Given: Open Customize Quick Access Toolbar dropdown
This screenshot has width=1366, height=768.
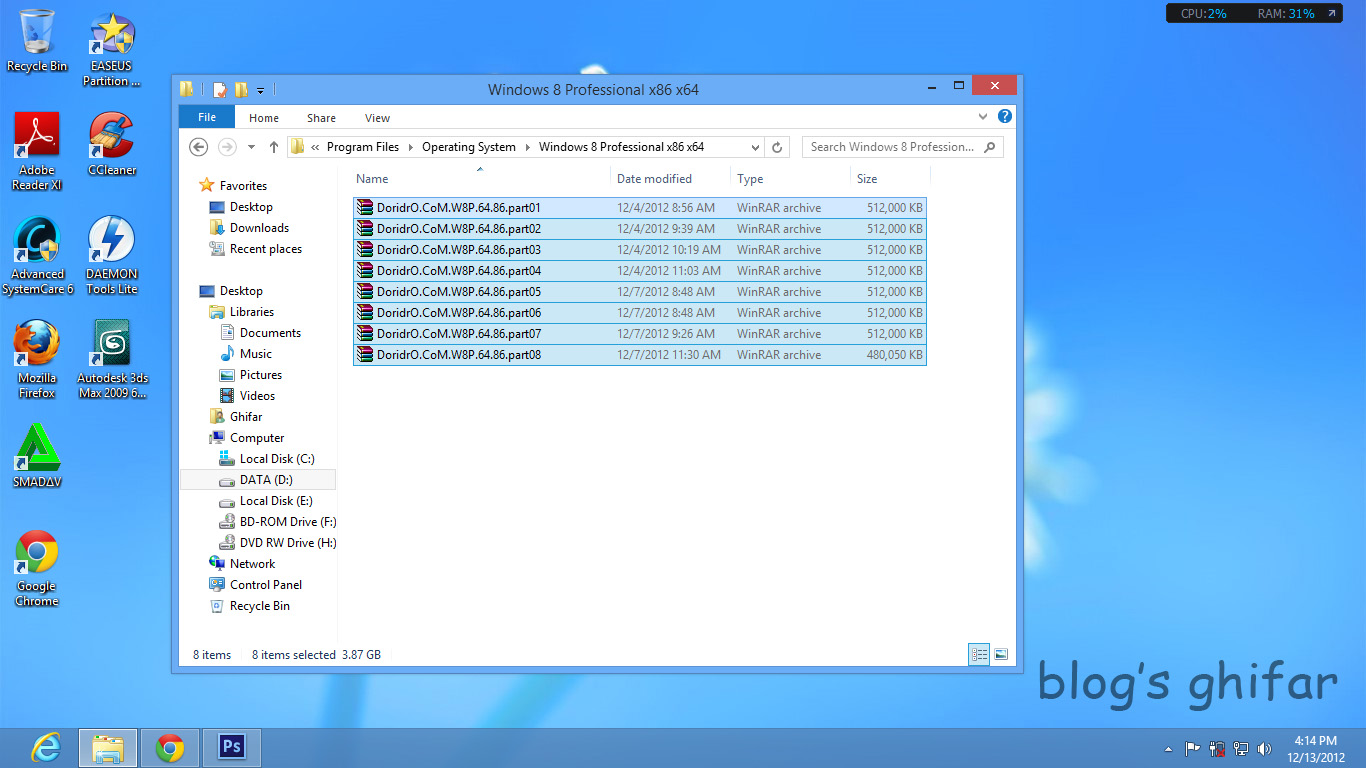Looking at the screenshot, I should pyautogui.click(x=261, y=90).
